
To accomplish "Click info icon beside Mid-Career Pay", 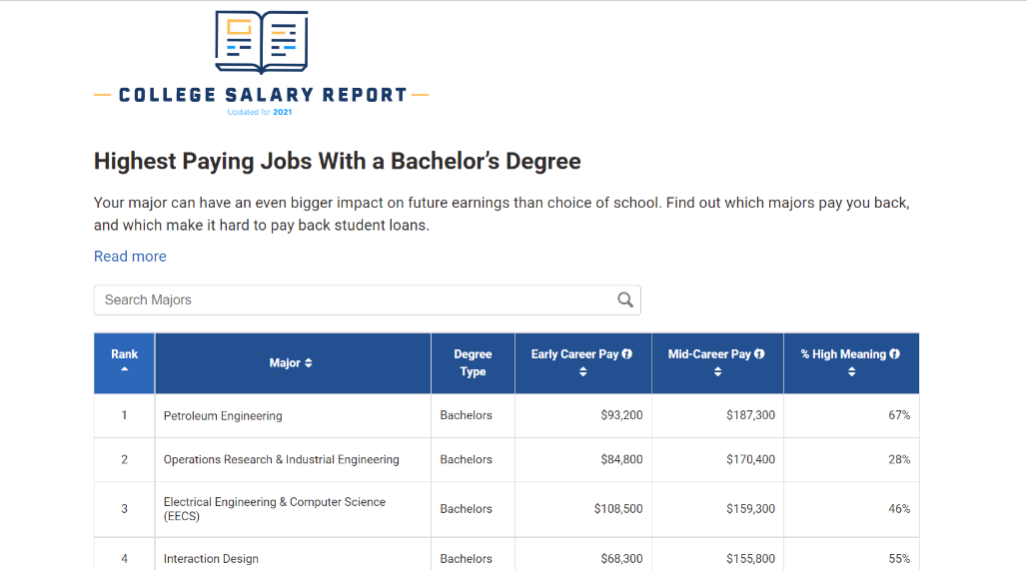I will [759, 354].
